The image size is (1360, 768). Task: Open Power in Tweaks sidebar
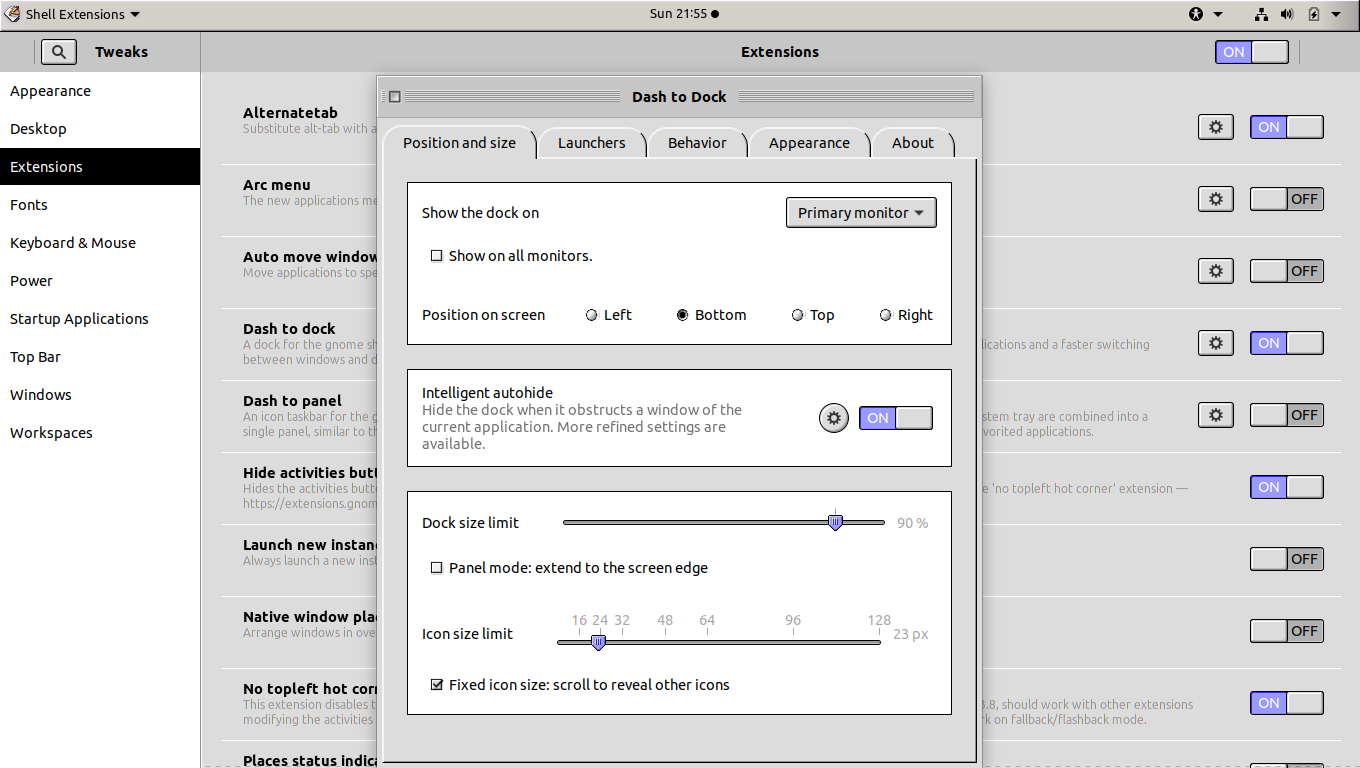coord(100,281)
